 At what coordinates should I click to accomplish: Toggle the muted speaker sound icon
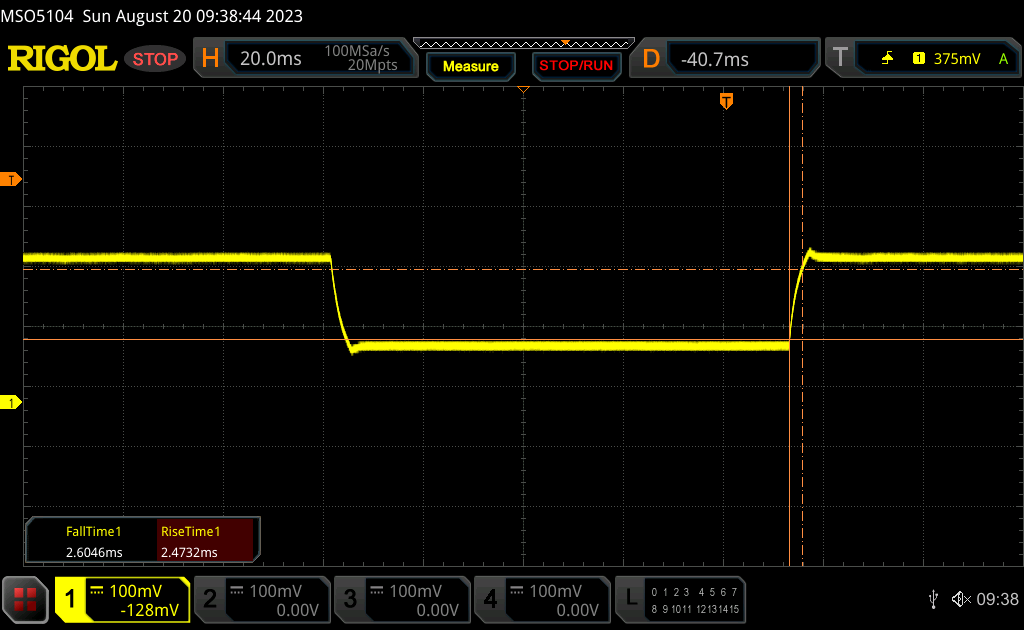(960, 599)
